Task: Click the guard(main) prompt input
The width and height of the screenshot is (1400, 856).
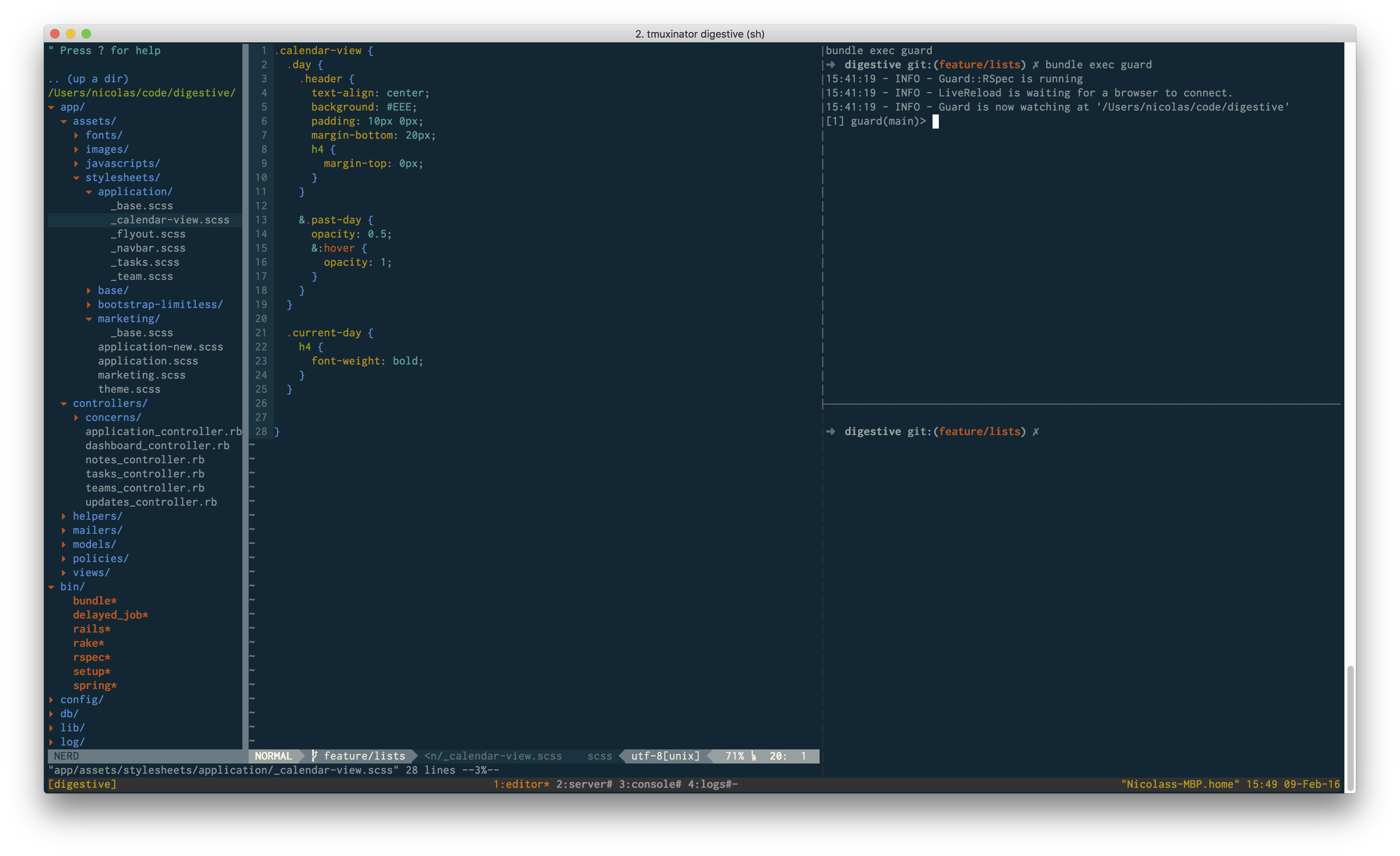Action: point(935,122)
